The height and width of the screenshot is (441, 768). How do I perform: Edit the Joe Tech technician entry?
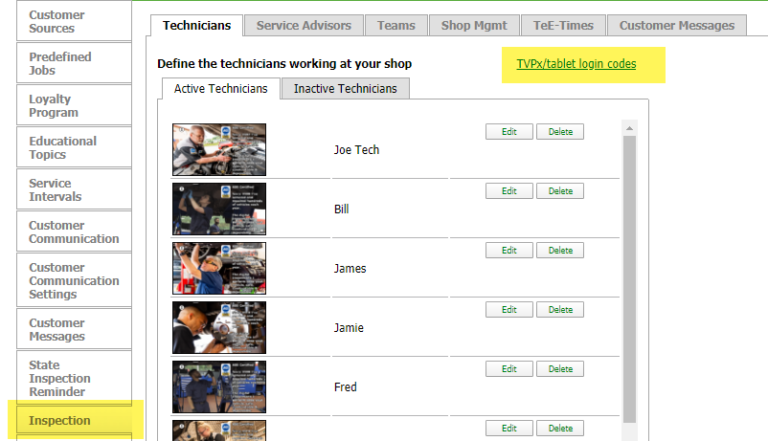tap(509, 132)
